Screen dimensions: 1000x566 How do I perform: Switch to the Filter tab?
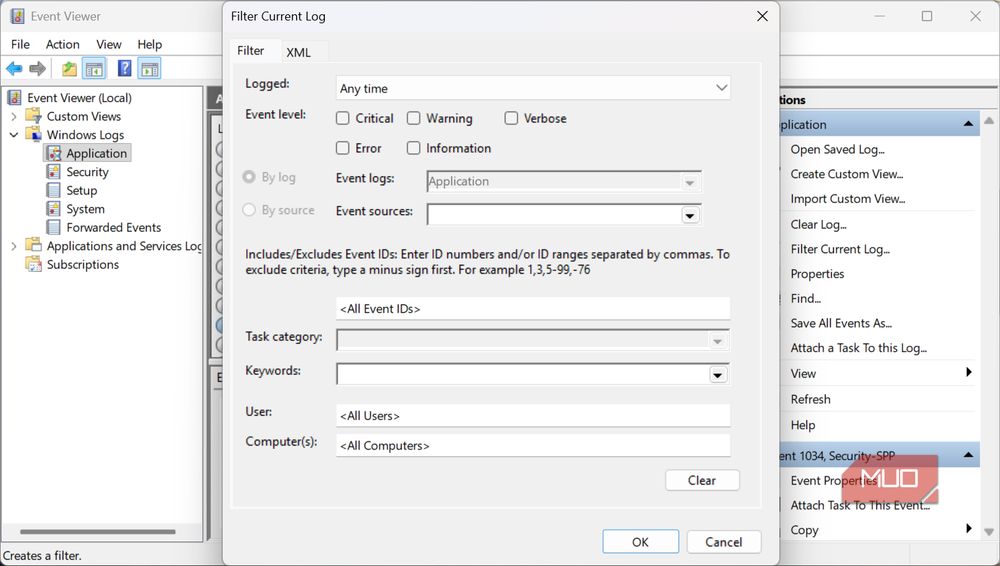251,50
